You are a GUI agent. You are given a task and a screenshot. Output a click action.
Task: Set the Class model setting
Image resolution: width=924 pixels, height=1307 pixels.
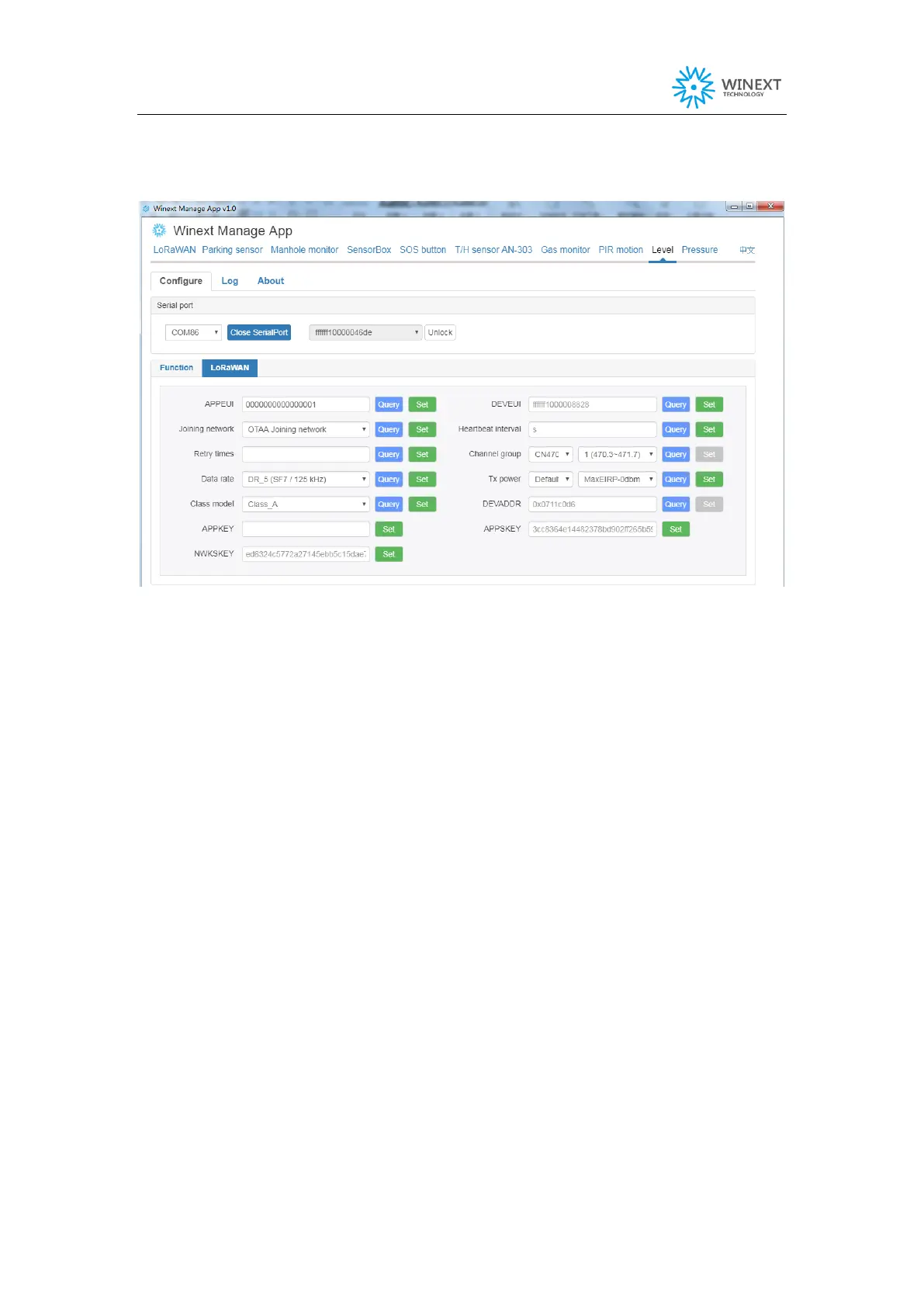pos(422,504)
